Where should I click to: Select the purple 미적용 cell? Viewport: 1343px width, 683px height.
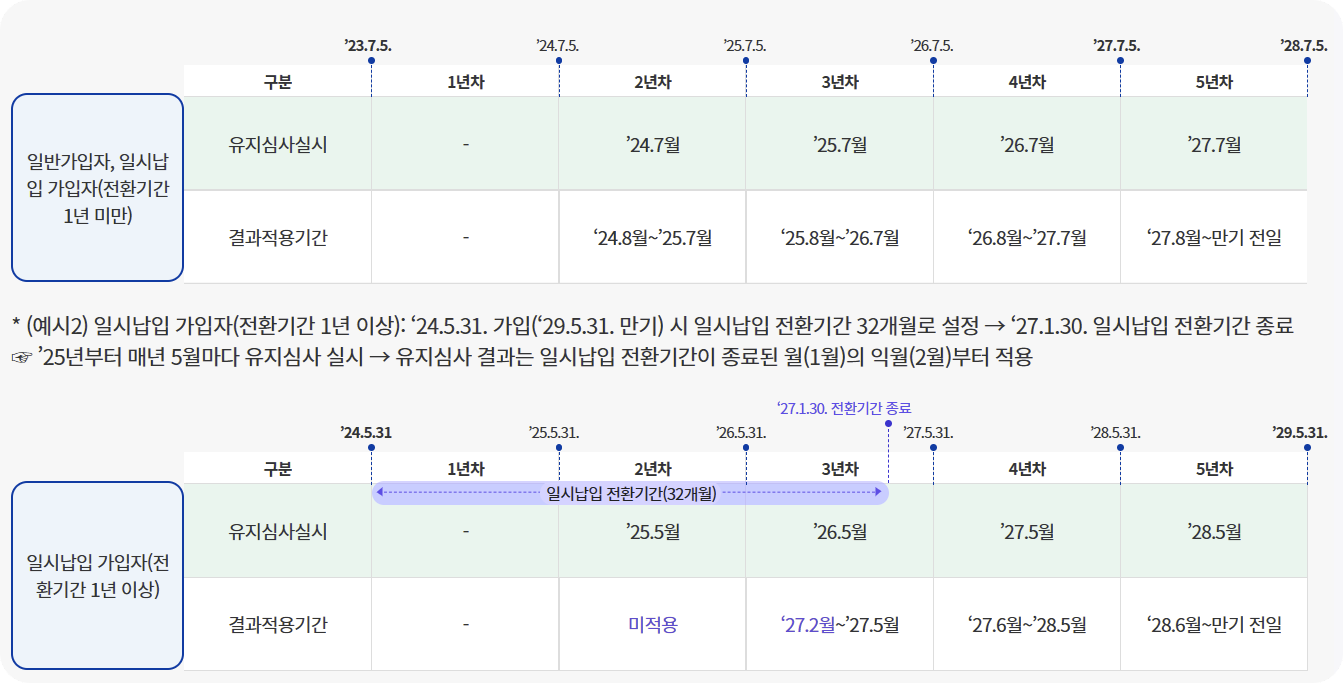652,625
